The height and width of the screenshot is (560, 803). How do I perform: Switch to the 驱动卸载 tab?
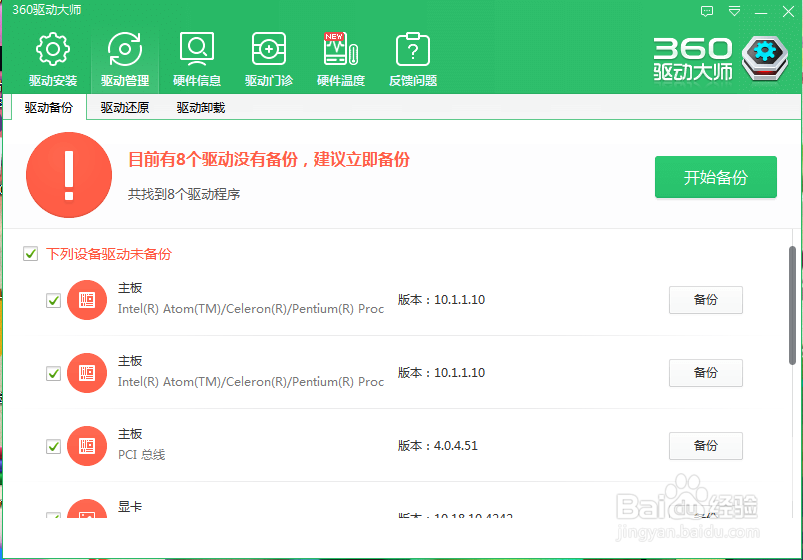click(x=201, y=108)
